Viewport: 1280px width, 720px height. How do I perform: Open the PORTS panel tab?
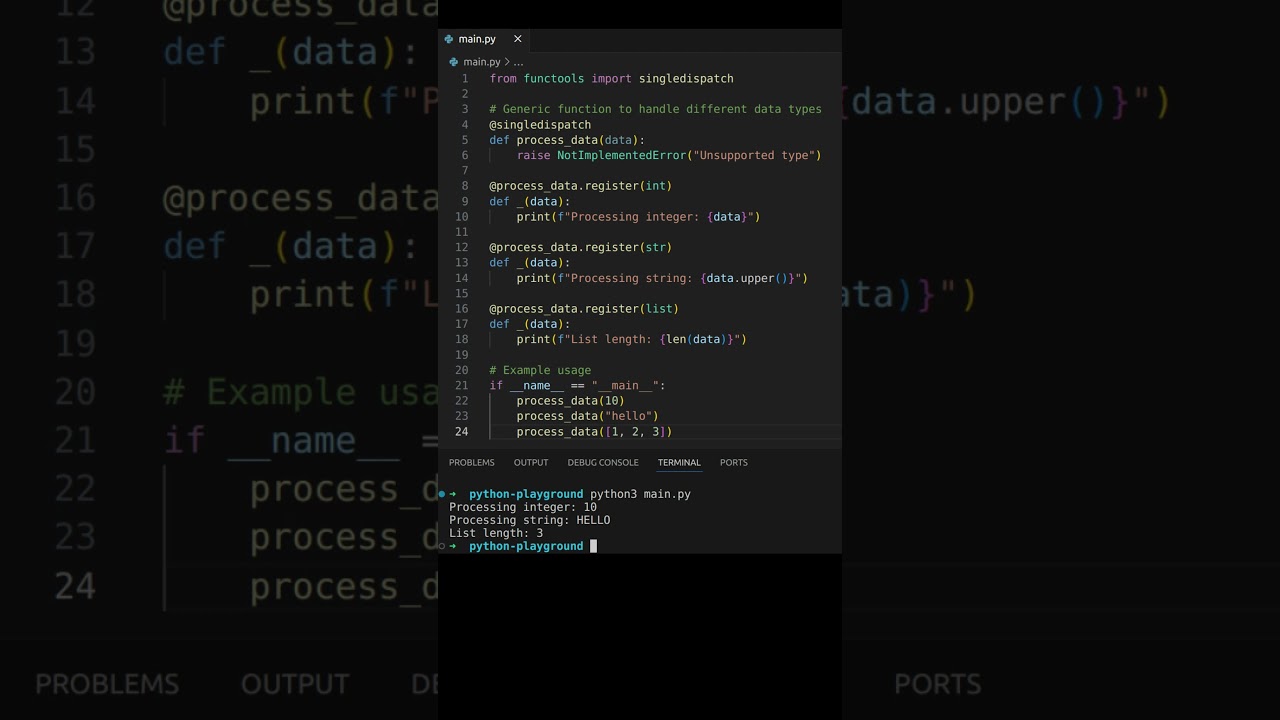[734, 462]
